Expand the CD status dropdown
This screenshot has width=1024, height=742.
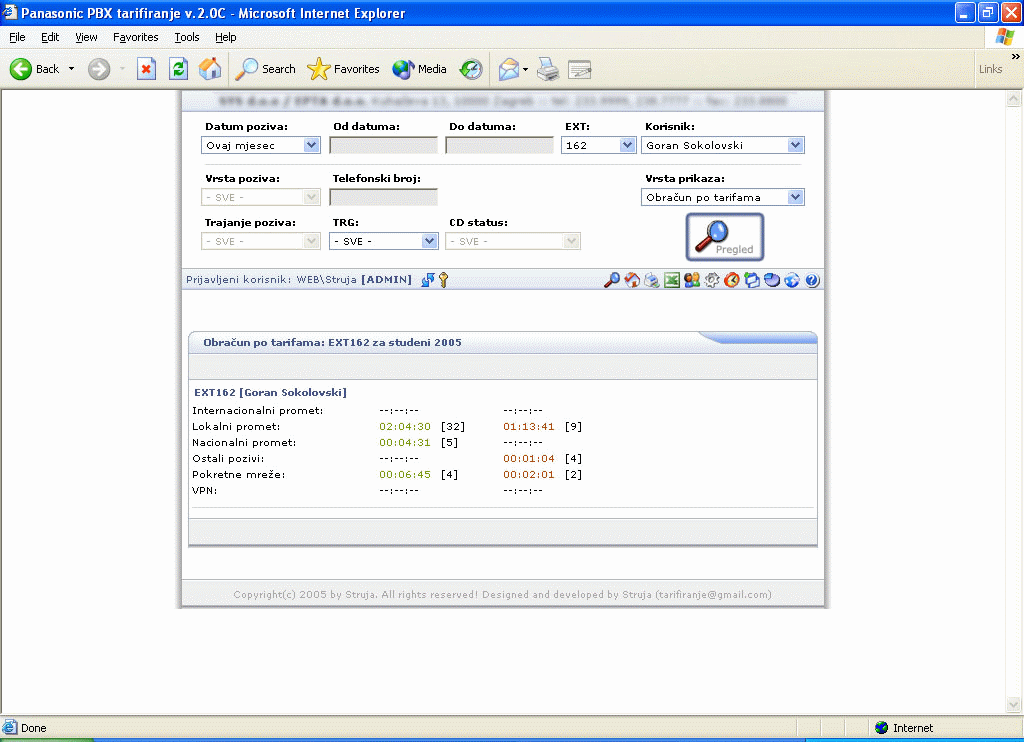coord(571,241)
